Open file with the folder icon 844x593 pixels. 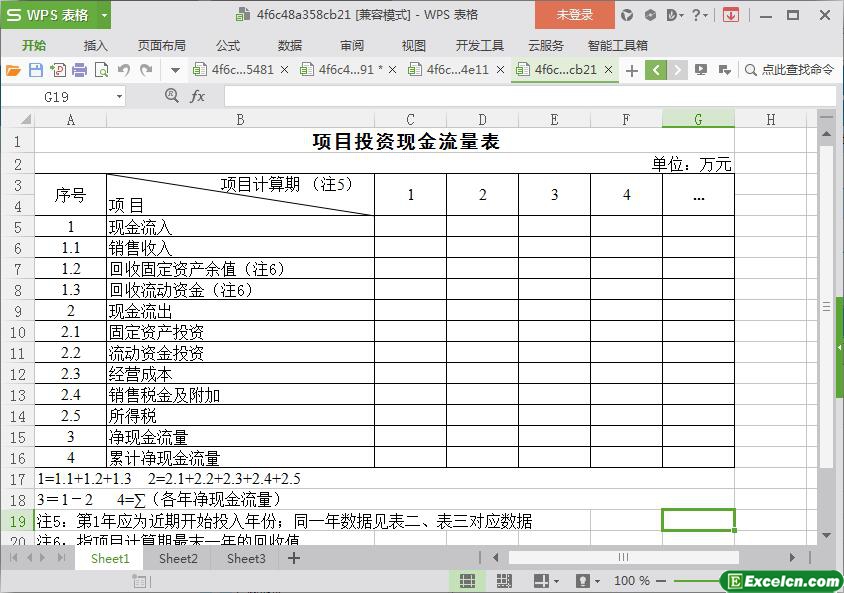coord(13,70)
